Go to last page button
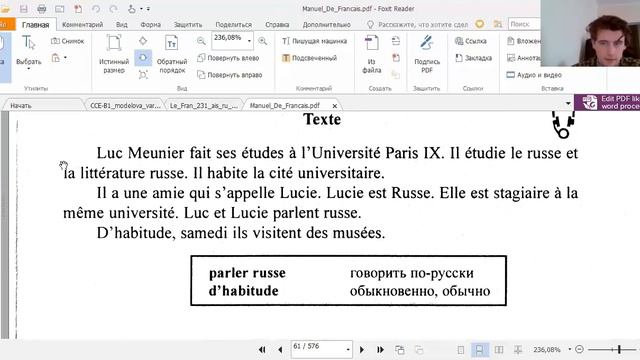The image size is (640, 360). [380, 350]
